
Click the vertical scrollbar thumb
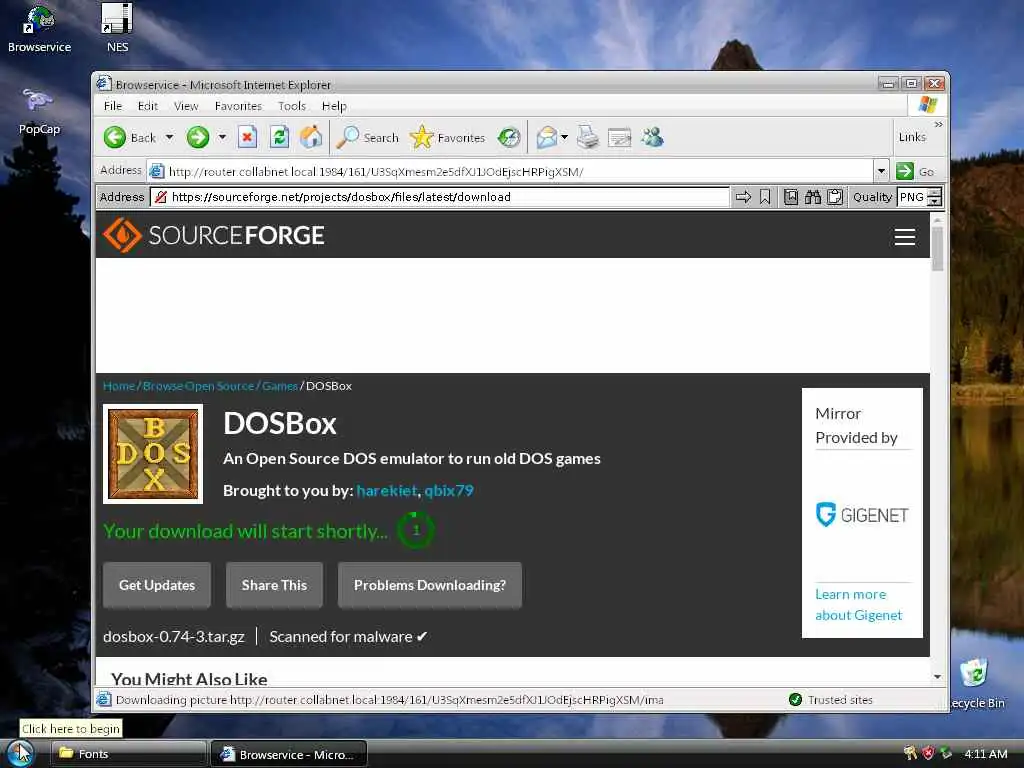(x=938, y=248)
